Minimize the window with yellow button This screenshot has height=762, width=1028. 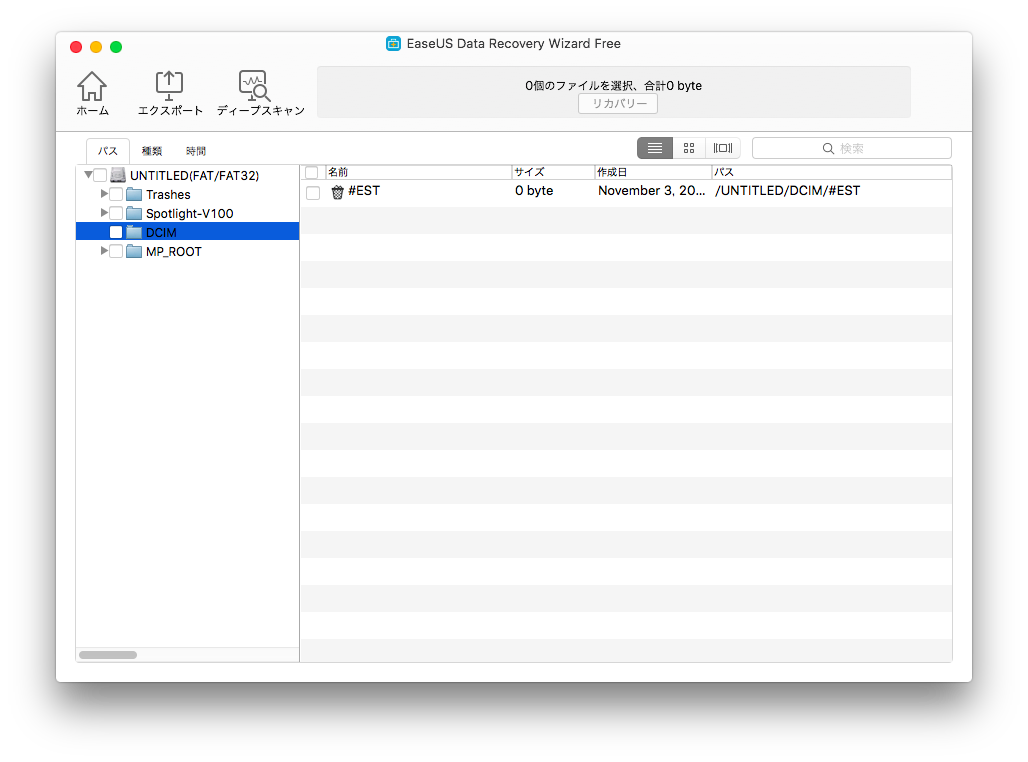click(x=96, y=47)
